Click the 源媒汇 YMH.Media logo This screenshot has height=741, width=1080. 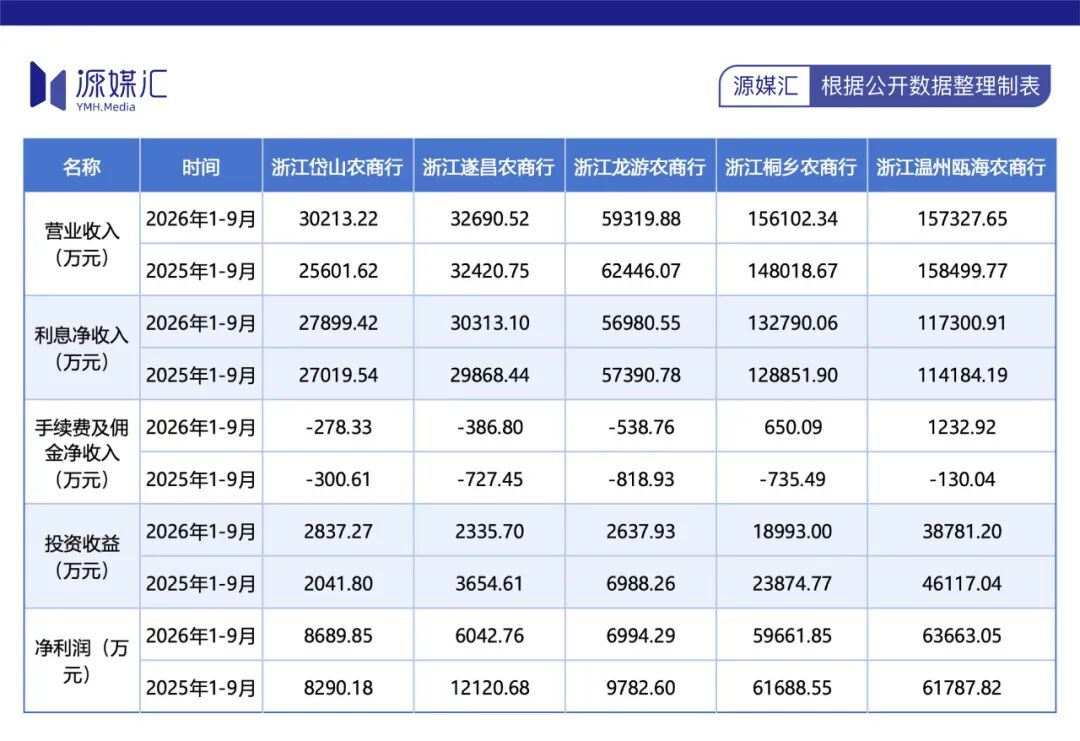98,86
